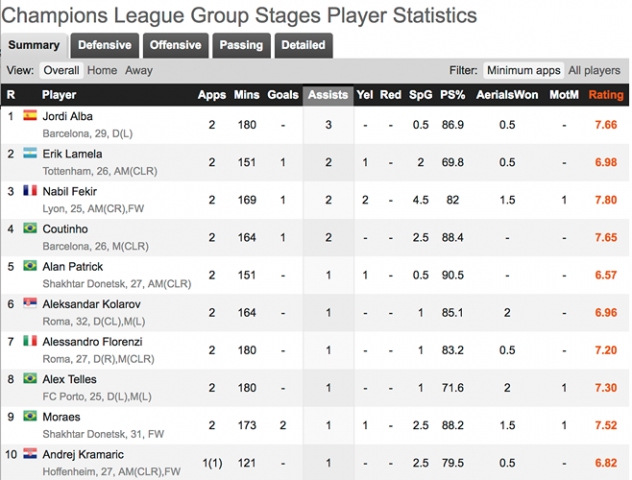This screenshot has height=480, width=632.
Task: Sort table by Assists column header
Action: tap(328, 95)
